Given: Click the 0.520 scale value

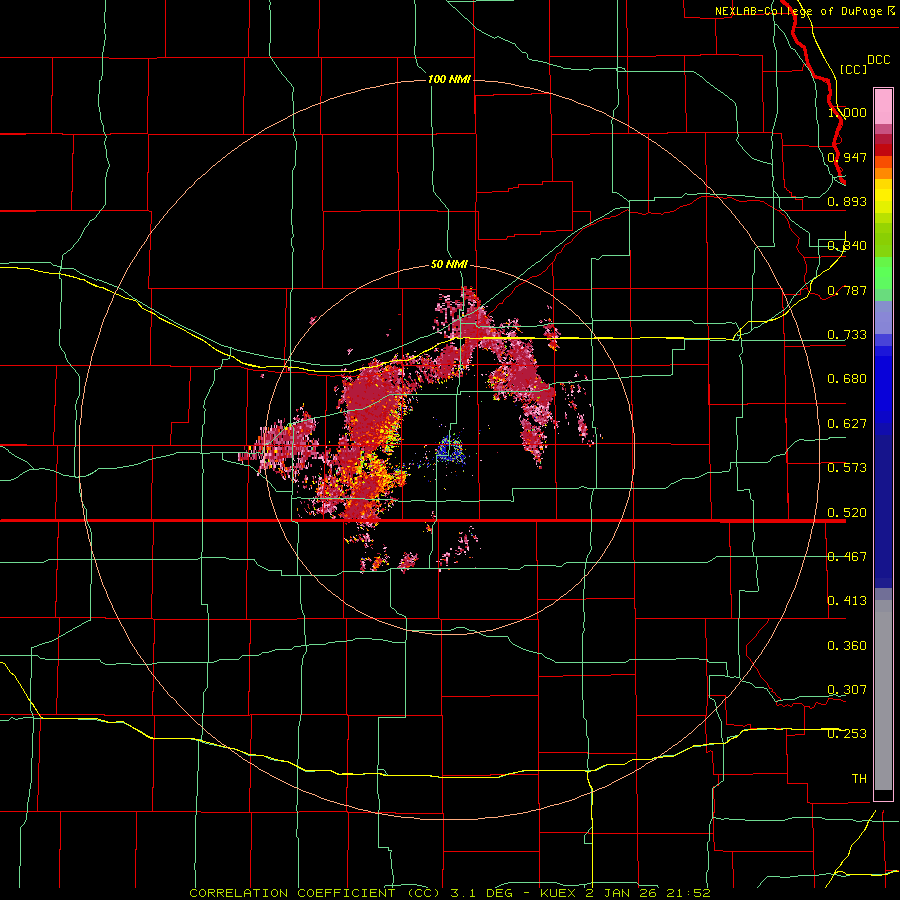Looking at the screenshot, I should point(847,513).
